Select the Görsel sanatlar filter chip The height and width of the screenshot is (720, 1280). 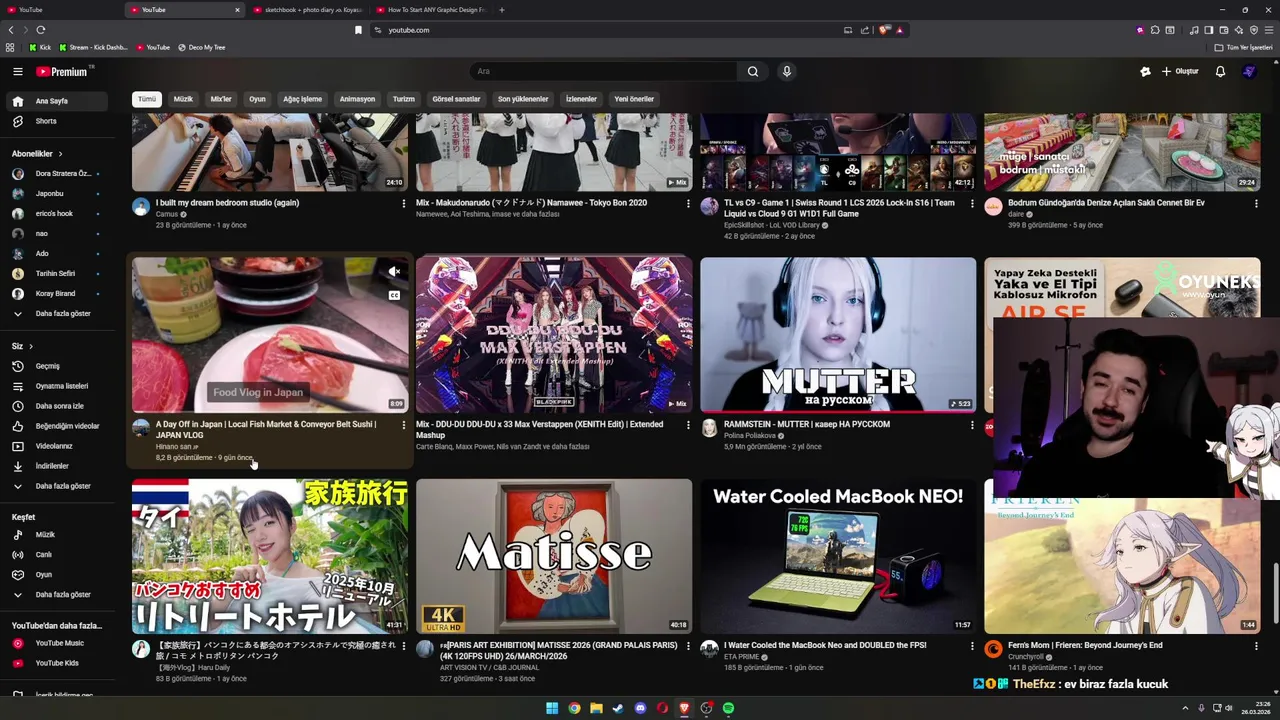pos(456,99)
